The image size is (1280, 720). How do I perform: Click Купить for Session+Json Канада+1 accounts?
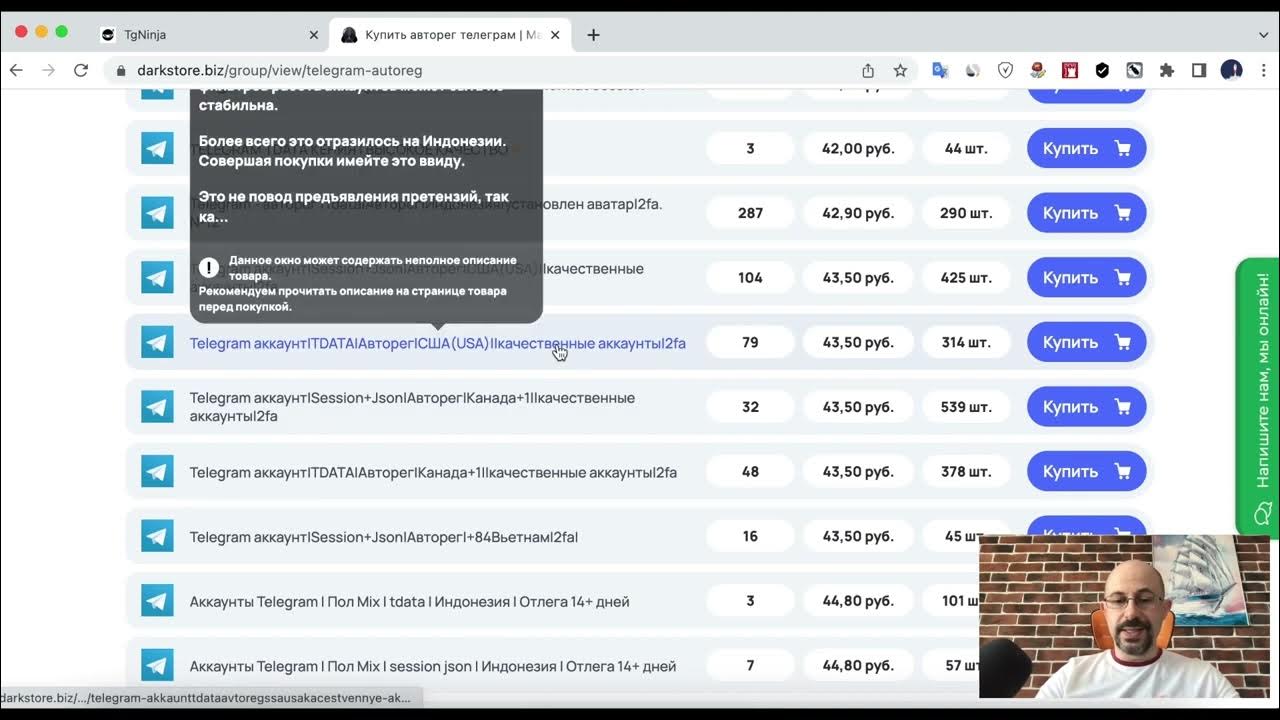(x=1086, y=407)
